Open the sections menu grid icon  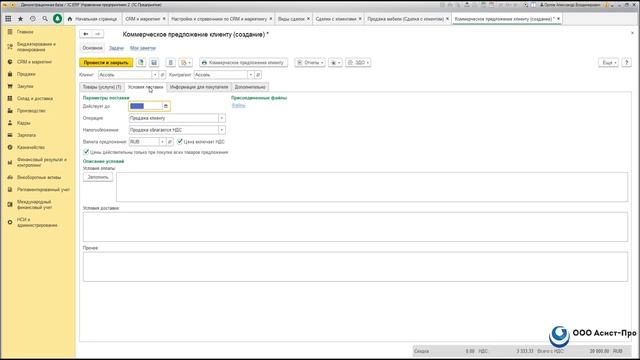click(x=8, y=19)
